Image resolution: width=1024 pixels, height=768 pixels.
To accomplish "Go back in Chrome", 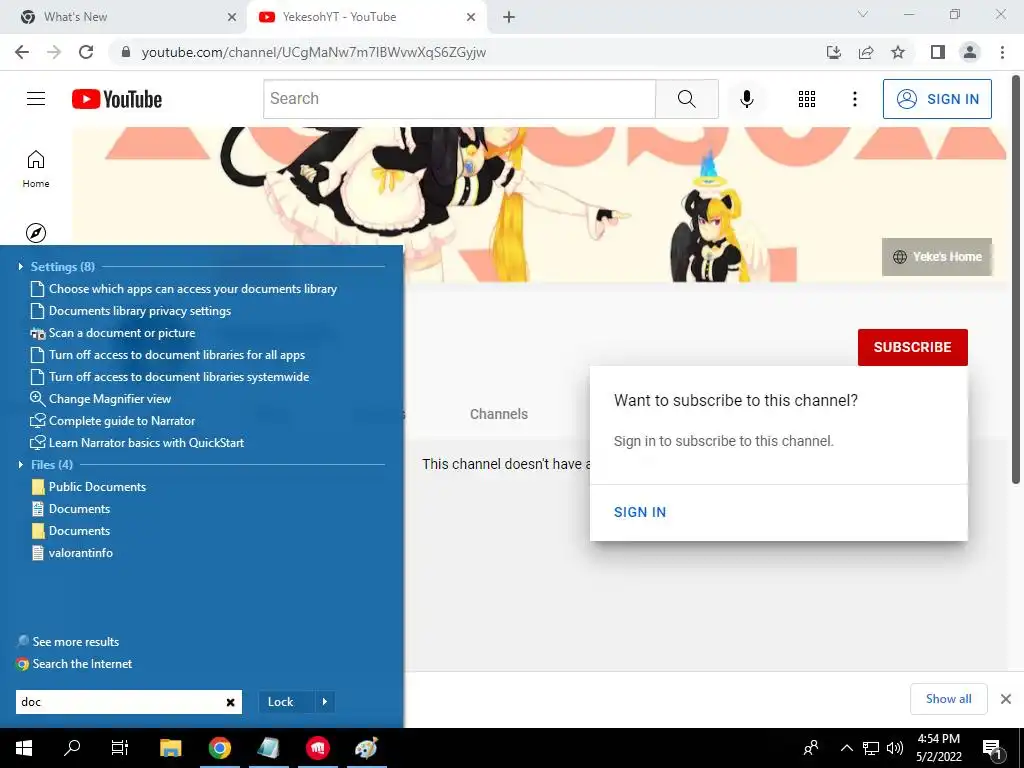I will tap(22, 52).
